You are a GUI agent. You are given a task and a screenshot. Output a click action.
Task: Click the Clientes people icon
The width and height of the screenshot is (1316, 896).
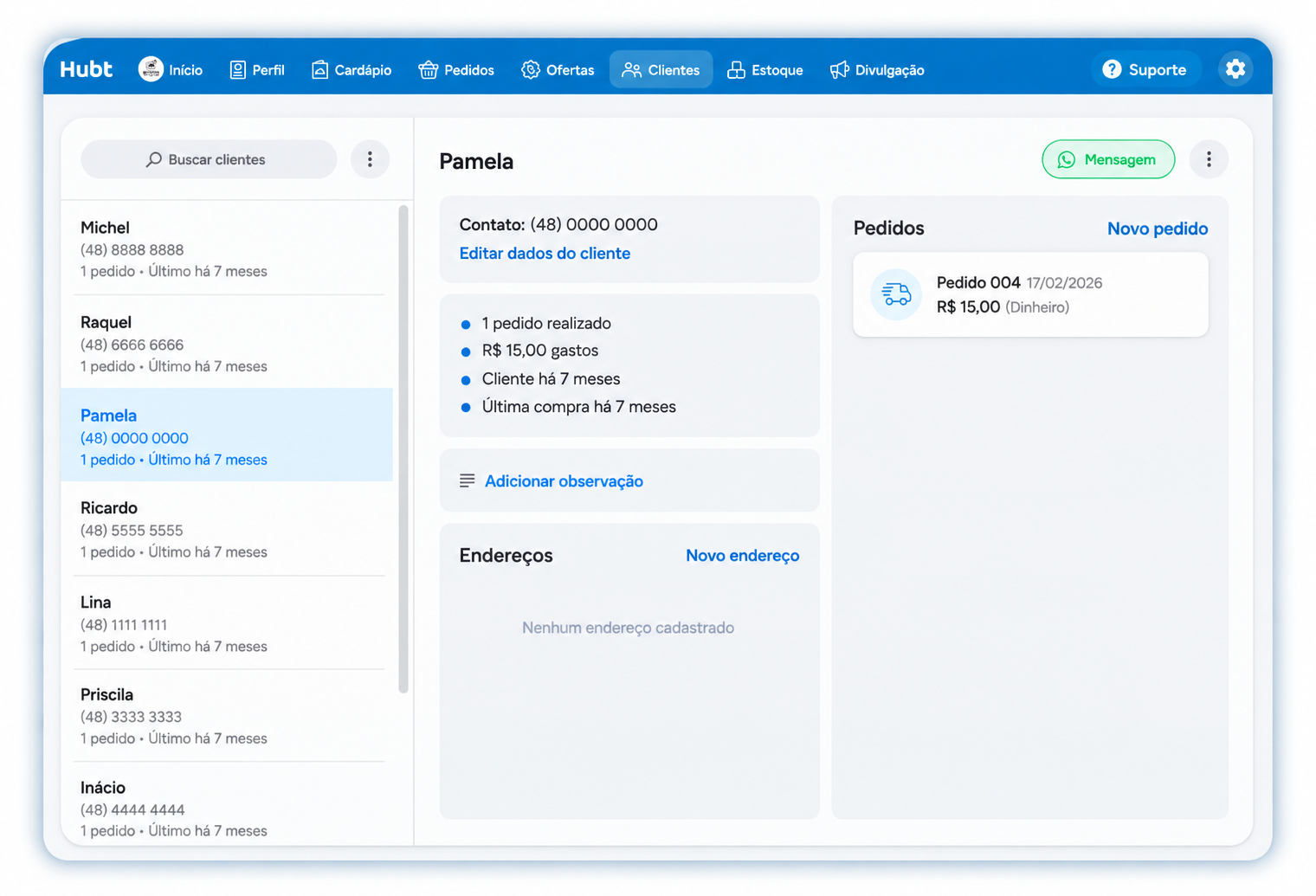click(x=631, y=70)
